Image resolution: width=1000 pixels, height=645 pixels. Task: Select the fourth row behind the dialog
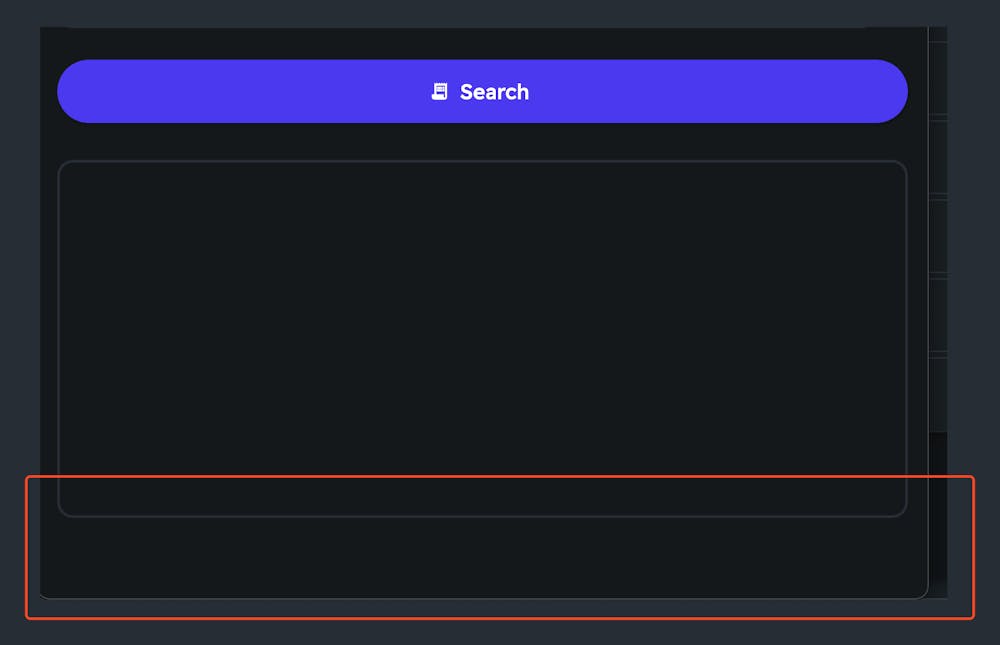pos(938,315)
